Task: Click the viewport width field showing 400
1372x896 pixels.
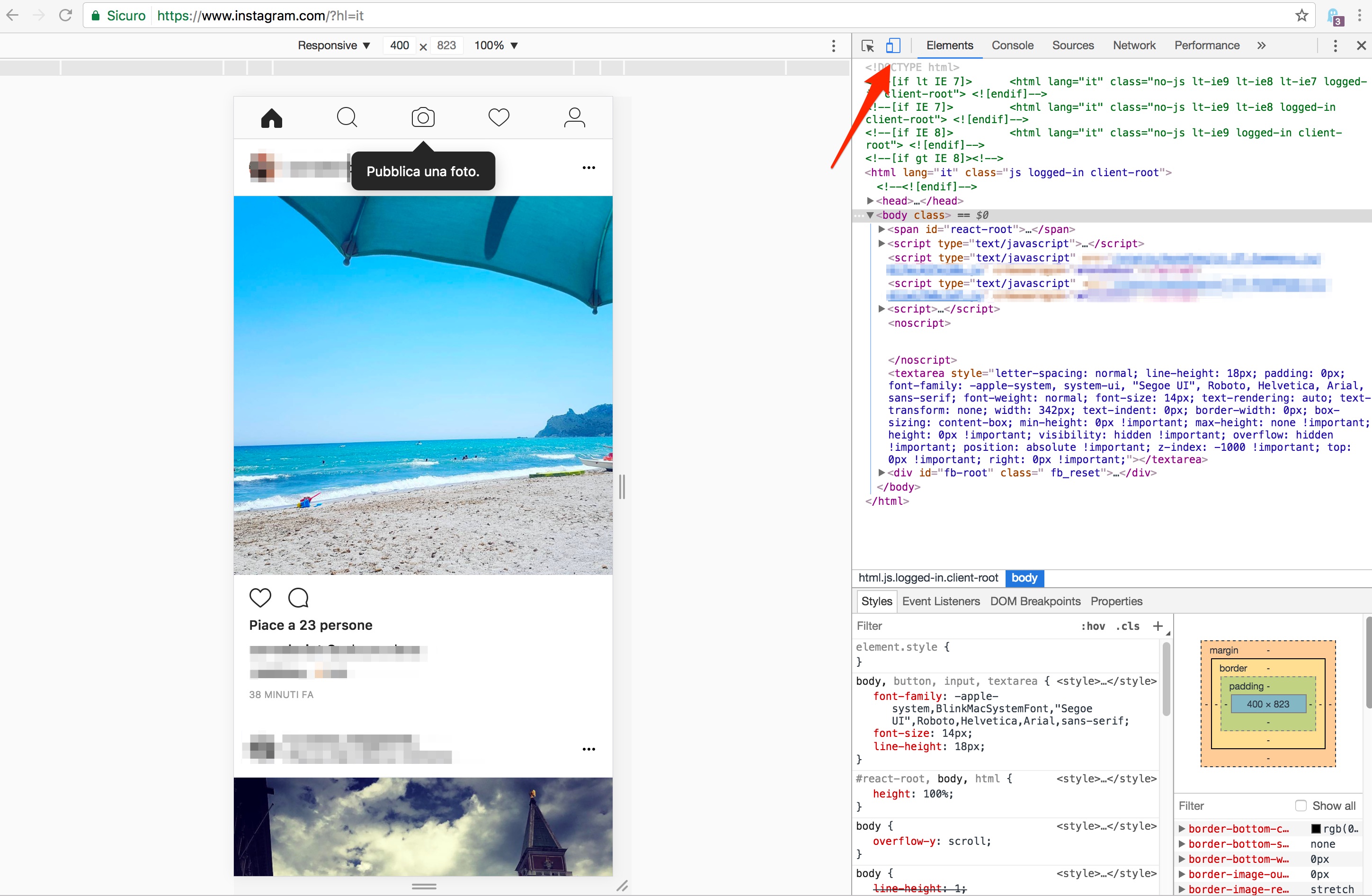Action: tap(399, 45)
